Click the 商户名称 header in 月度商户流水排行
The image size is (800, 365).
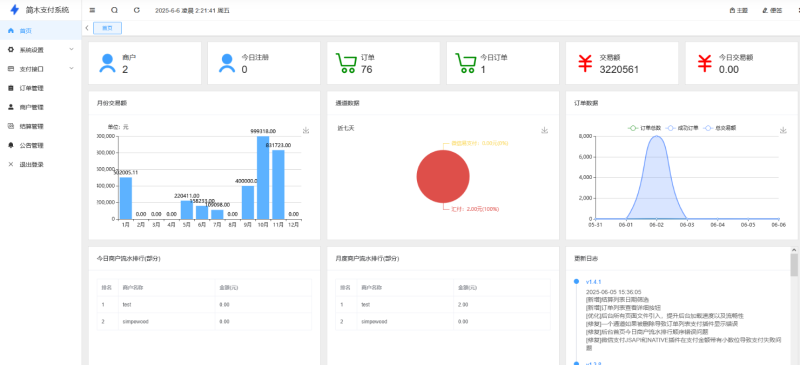click(x=370, y=288)
